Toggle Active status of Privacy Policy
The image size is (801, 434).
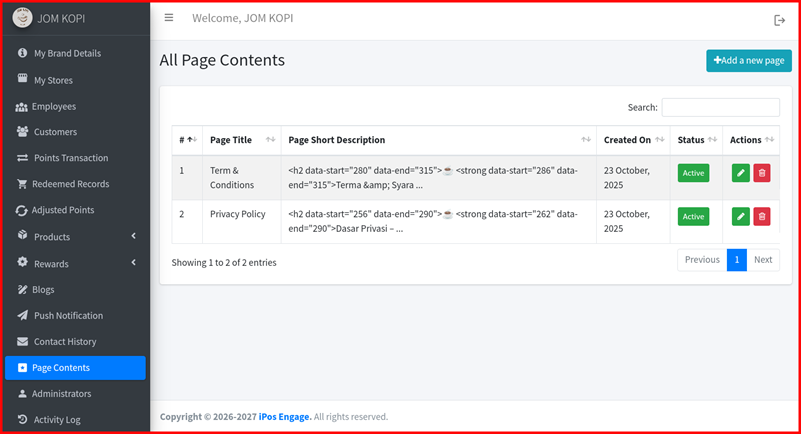coord(691,216)
